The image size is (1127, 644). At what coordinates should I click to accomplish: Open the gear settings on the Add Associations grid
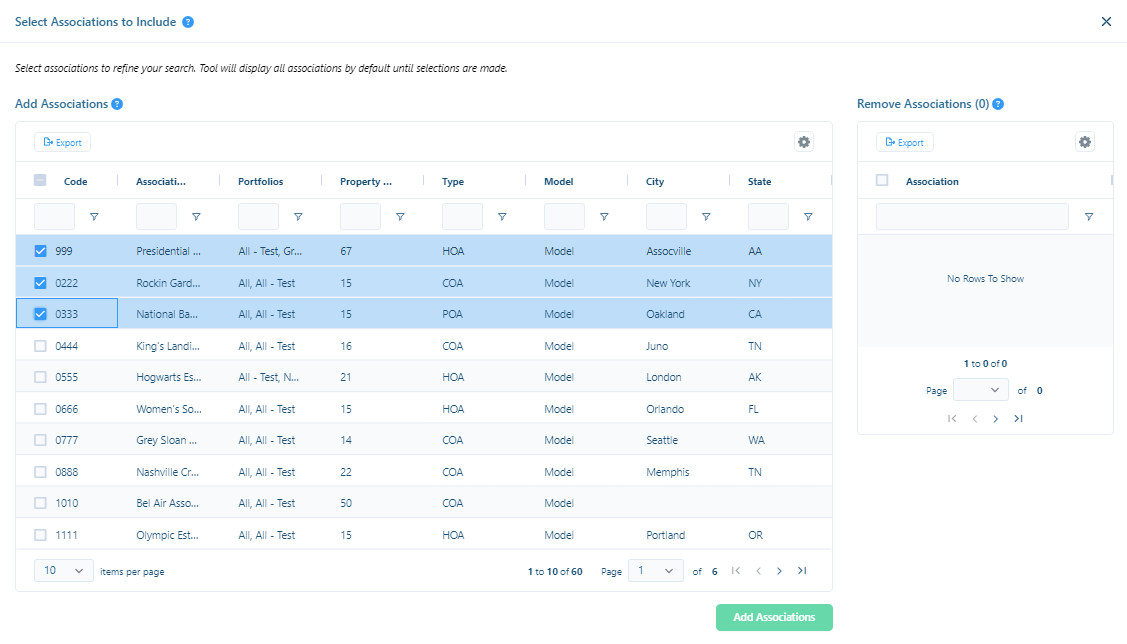pyautogui.click(x=804, y=142)
